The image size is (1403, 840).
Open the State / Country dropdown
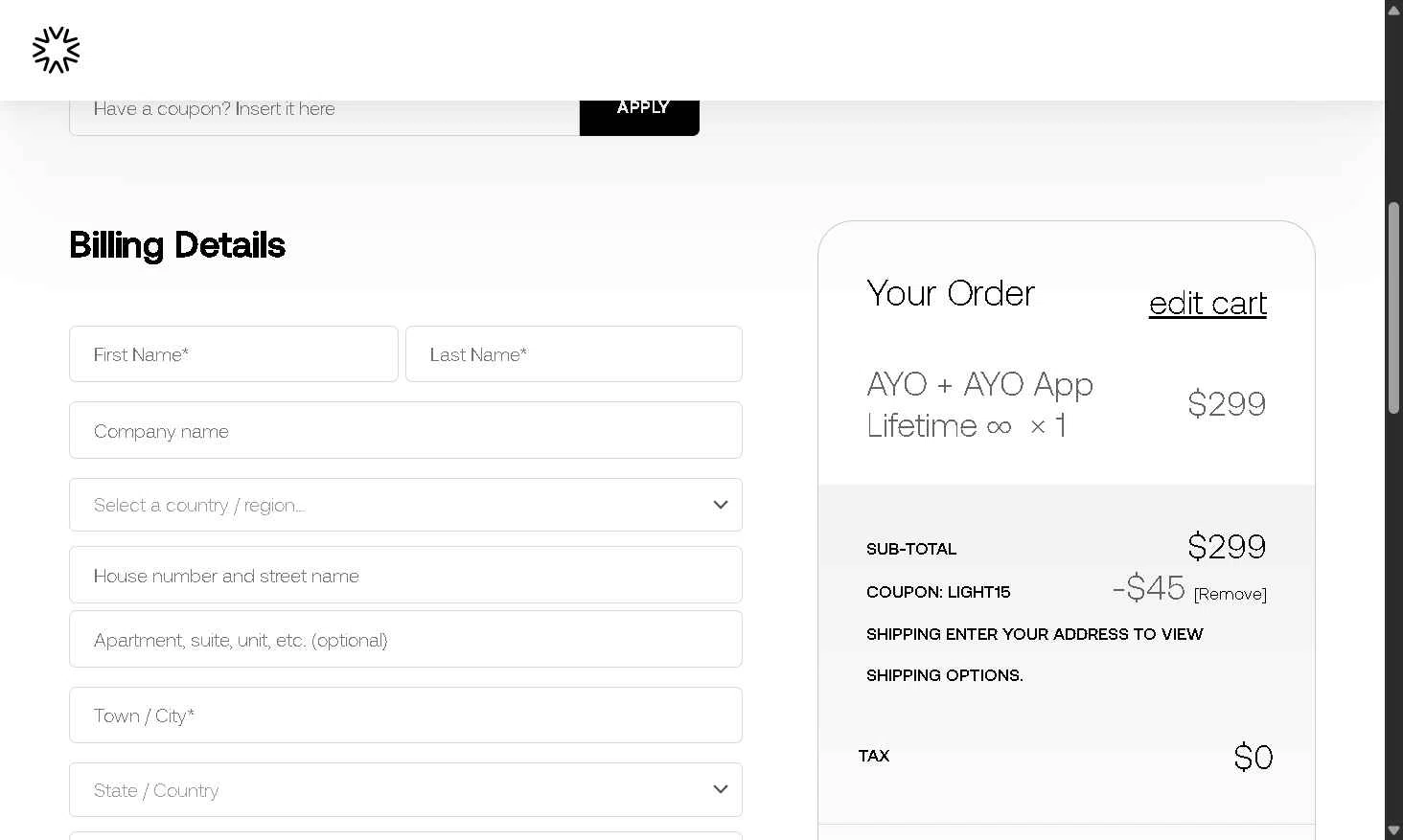pos(405,789)
